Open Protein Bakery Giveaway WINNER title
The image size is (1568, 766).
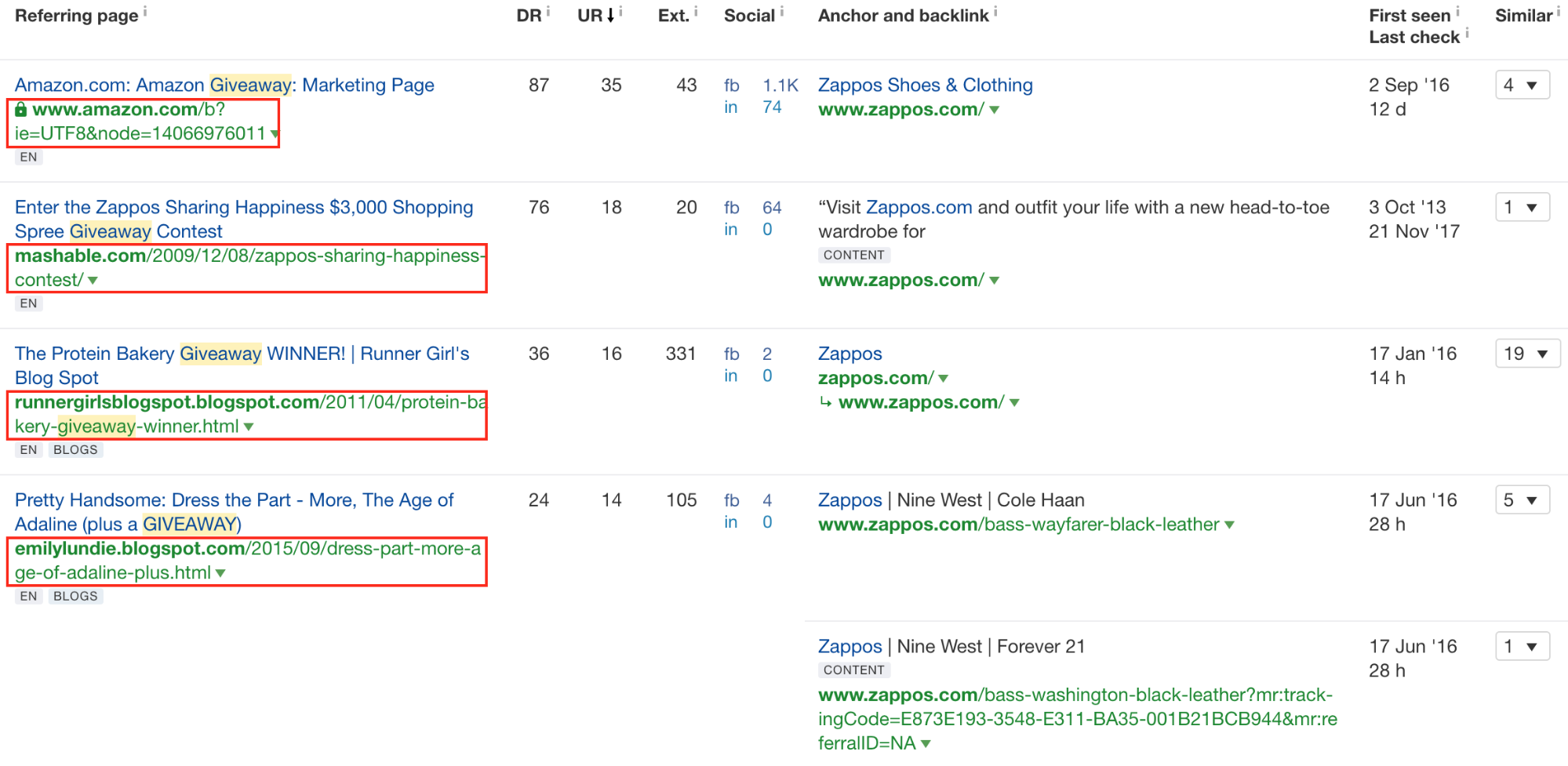242,365
